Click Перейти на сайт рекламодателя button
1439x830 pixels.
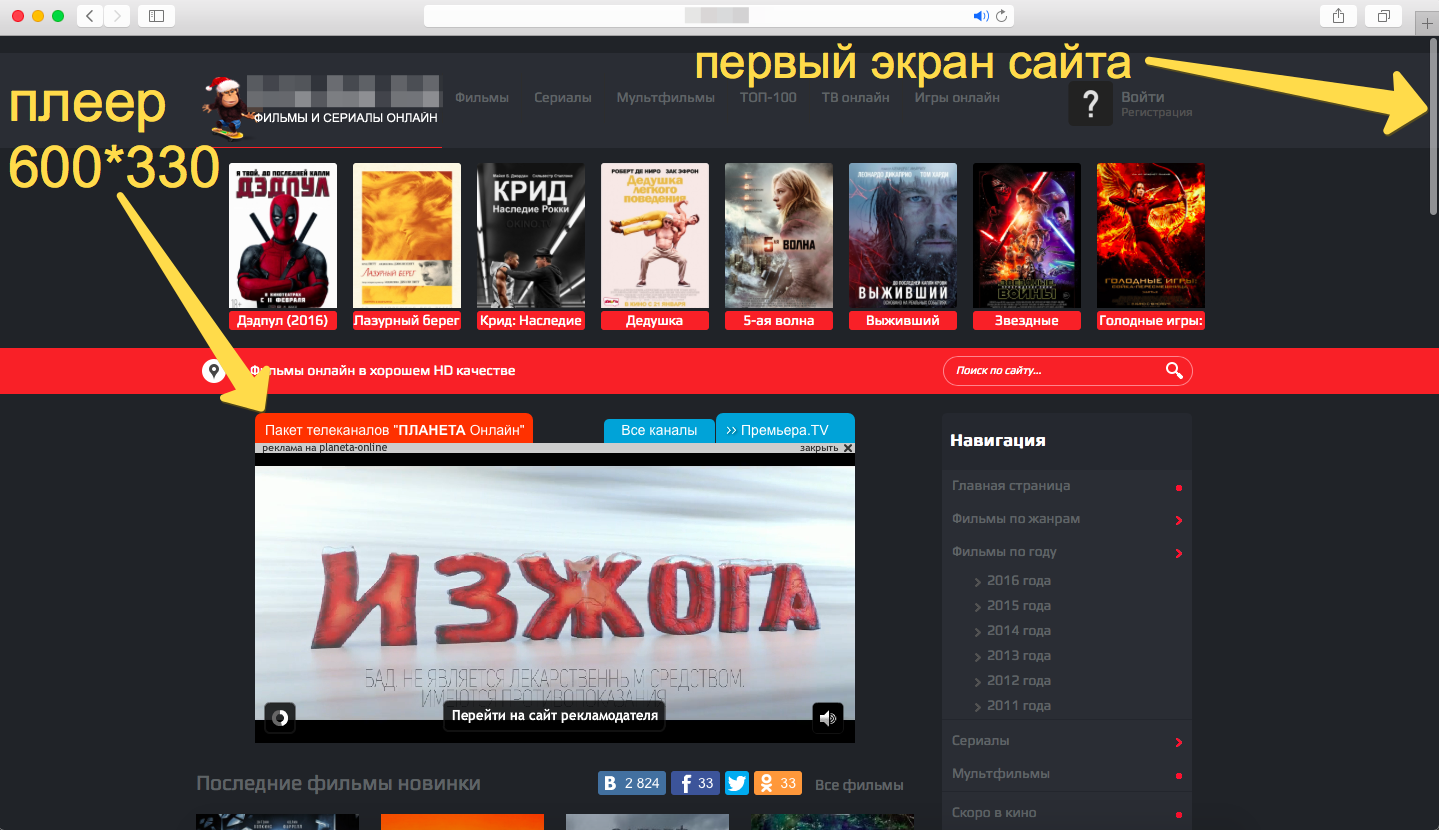[x=555, y=715]
